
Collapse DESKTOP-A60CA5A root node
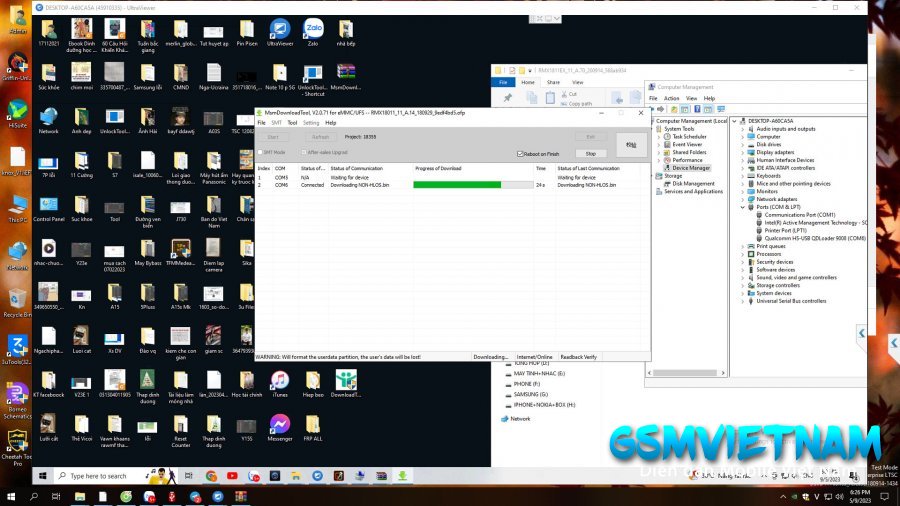[734, 121]
